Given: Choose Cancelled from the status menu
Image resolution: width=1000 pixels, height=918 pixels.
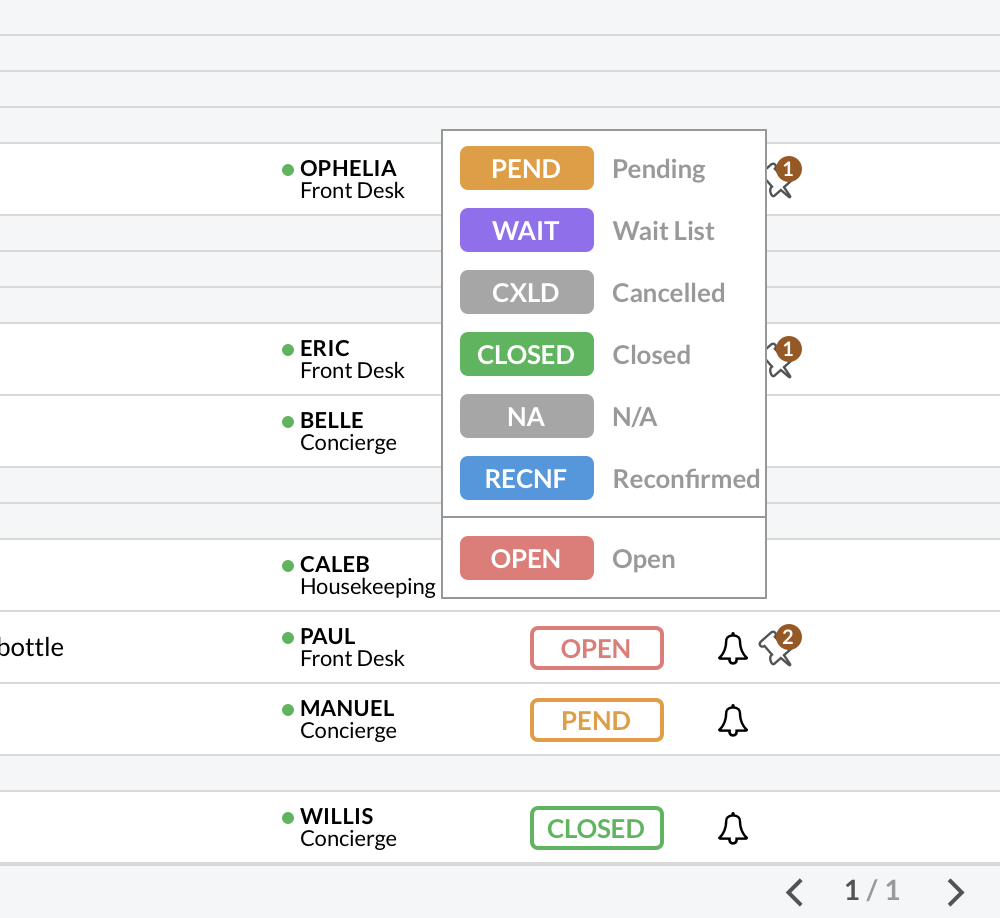Looking at the screenshot, I should [x=527, y=292].
